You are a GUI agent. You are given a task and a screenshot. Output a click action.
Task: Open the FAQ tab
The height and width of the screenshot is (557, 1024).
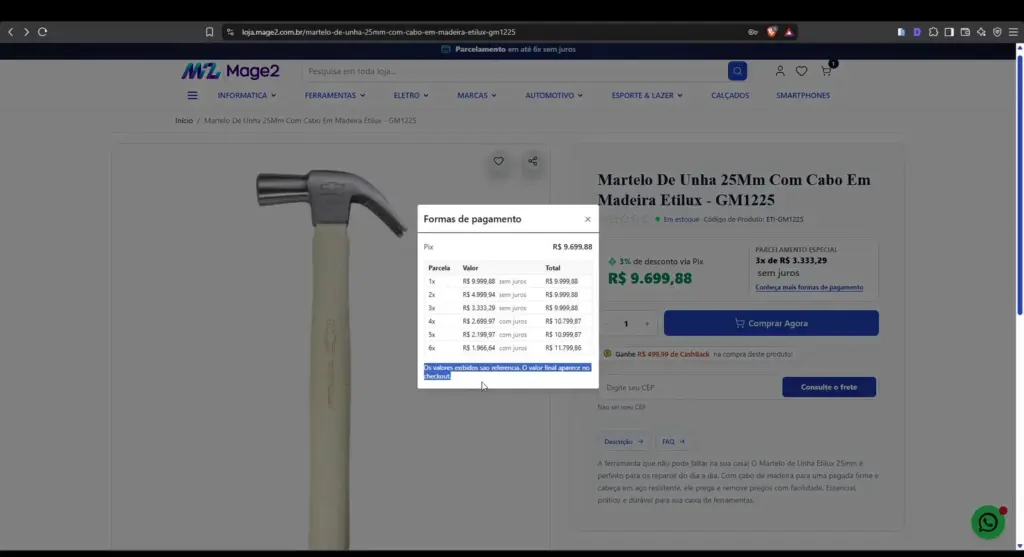pyautogui.click(x=673, y=442)
